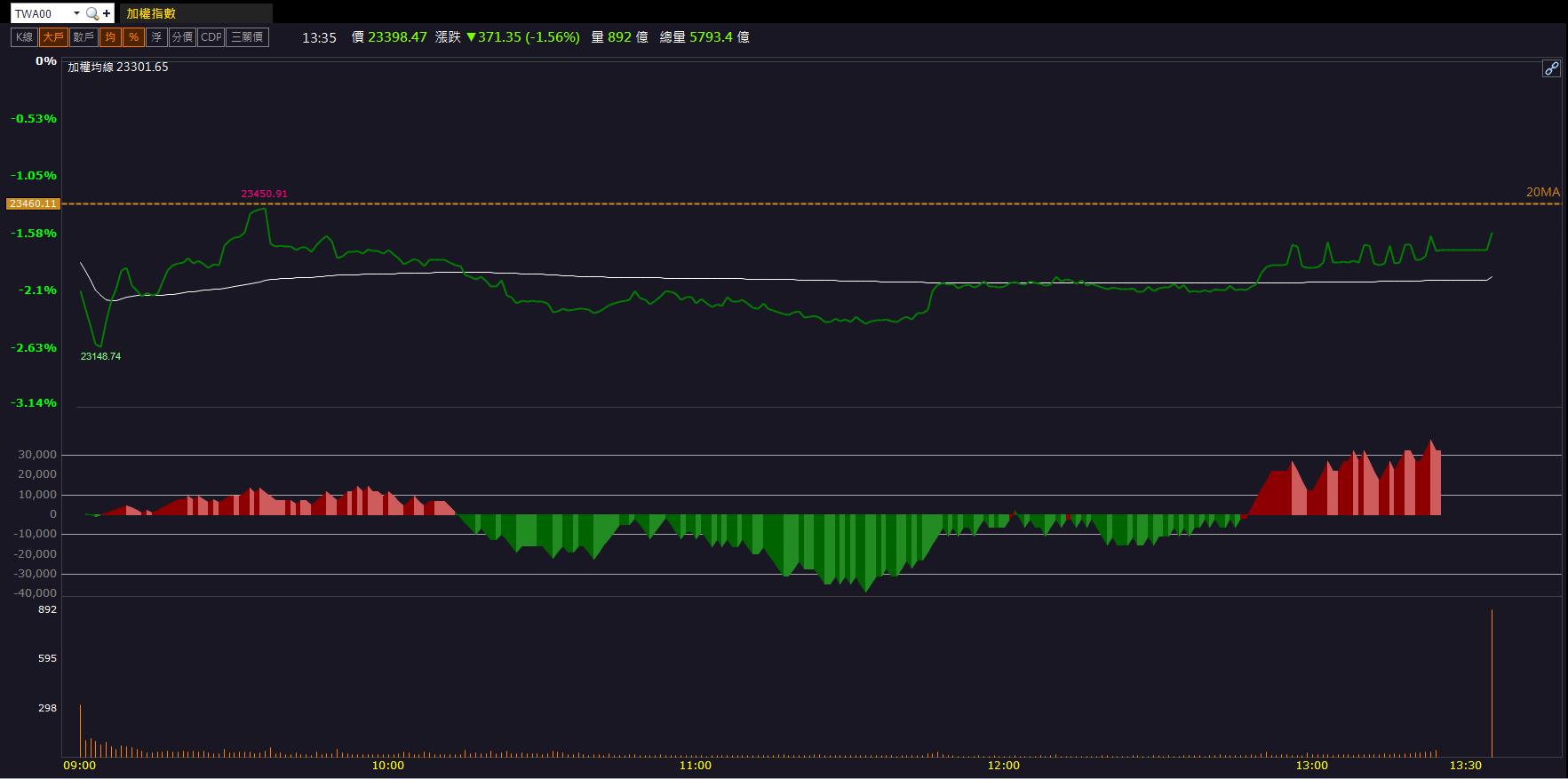Image resolution: width=1568 pixels, height=779 pixels.
Task: Open the TWA00 symbol dropdown arrow
Action: click(76, 13)
